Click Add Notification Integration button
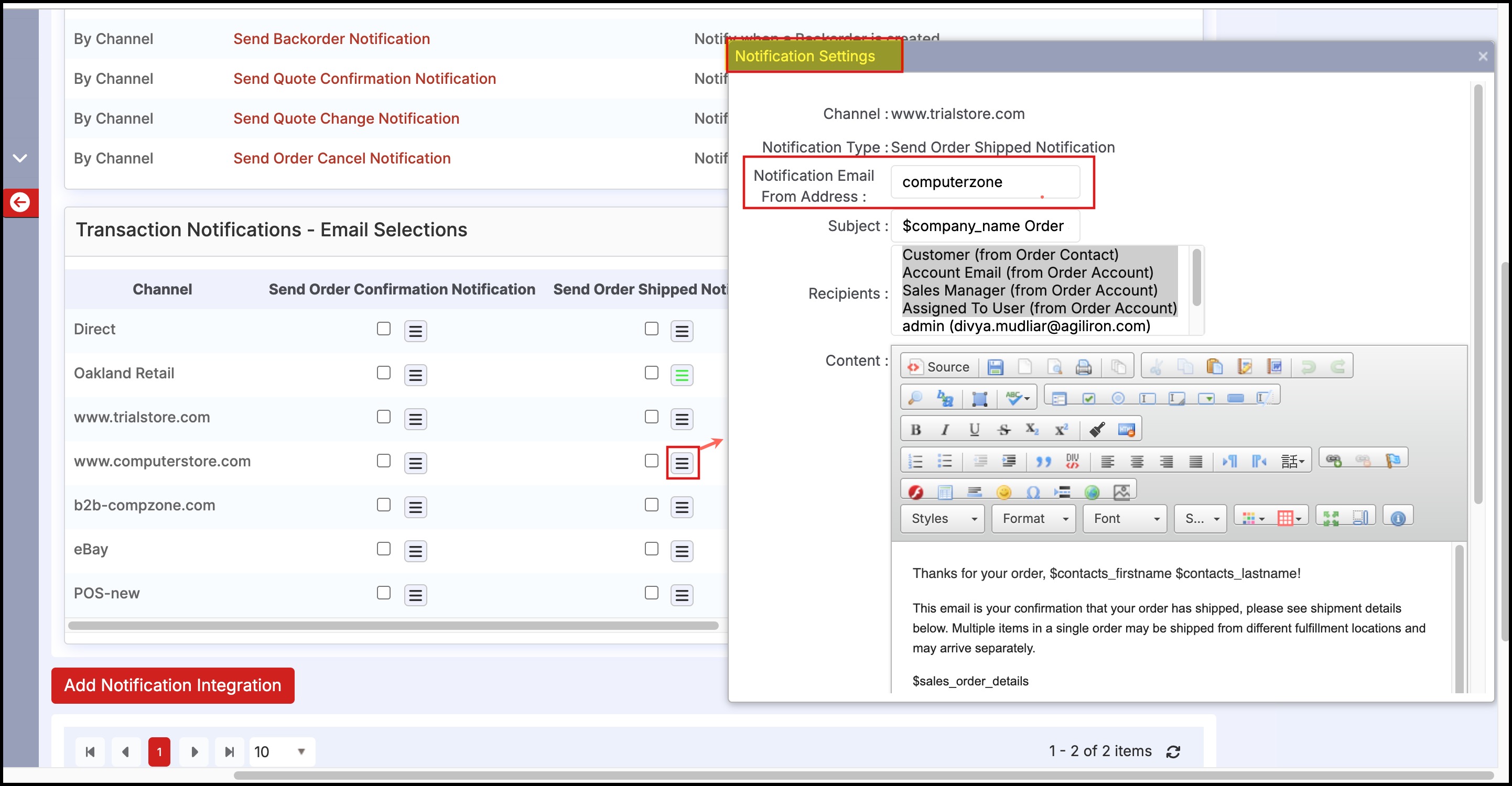This screenshot has width=1512, height=786. (172, 685)
